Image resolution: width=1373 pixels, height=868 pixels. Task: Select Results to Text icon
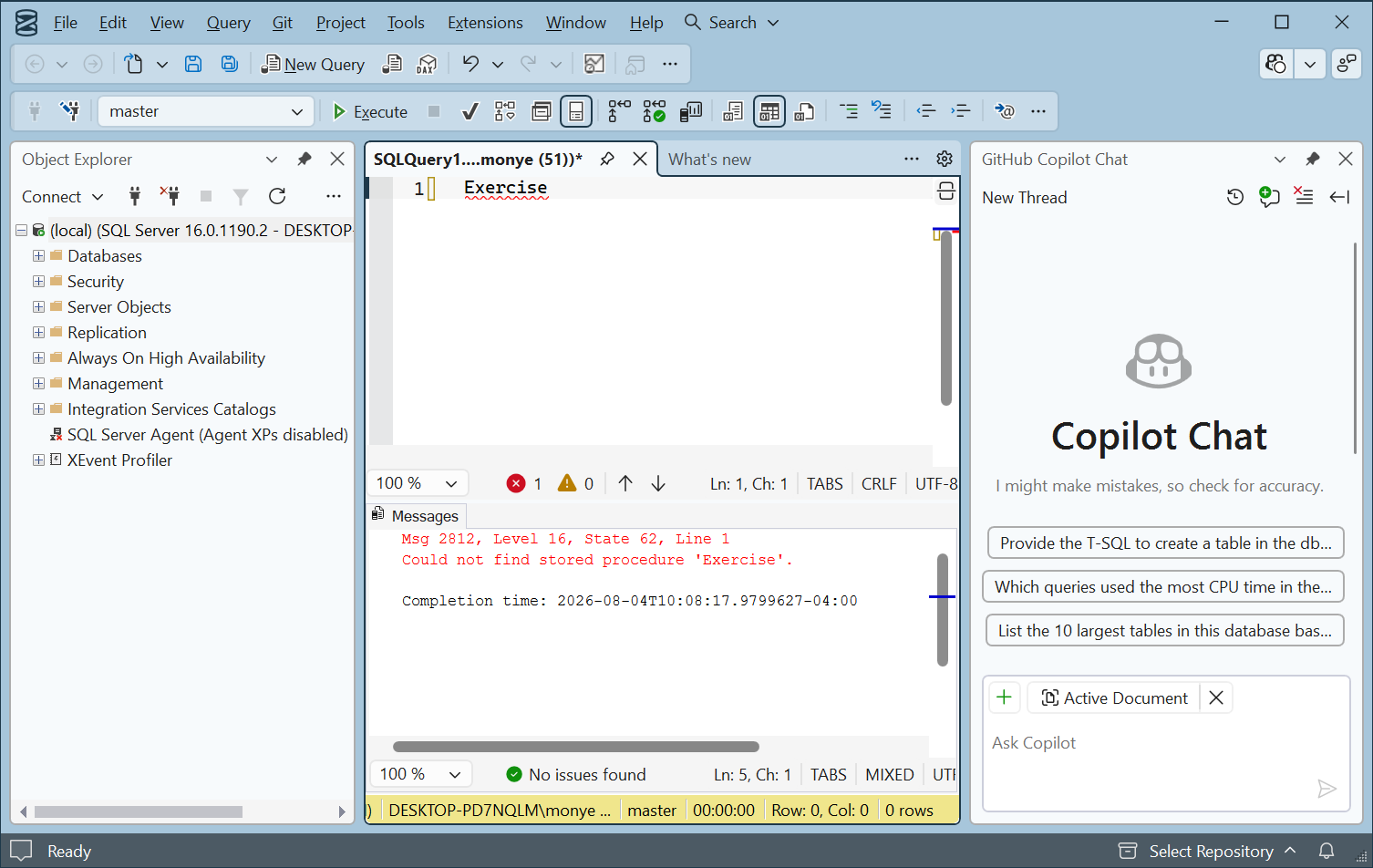pos(733,111)
